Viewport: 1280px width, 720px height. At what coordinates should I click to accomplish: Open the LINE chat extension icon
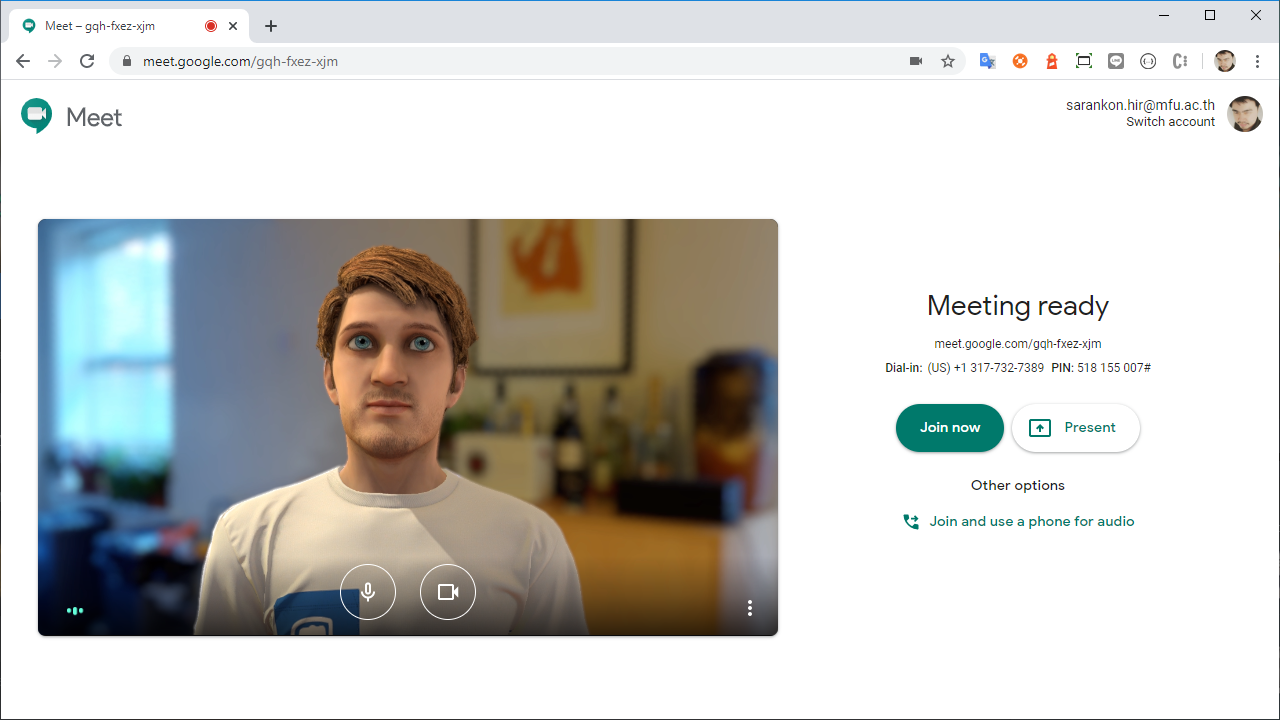point(1116,61)
